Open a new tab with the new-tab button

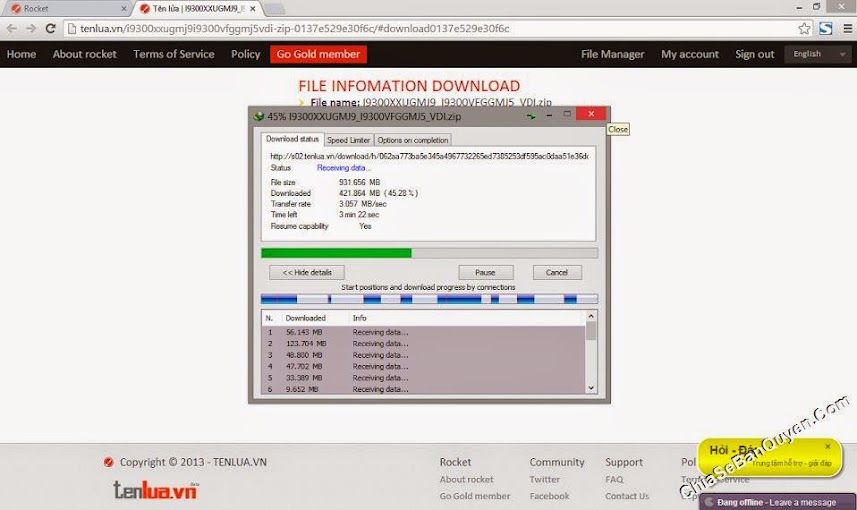[x=274, y=9]
